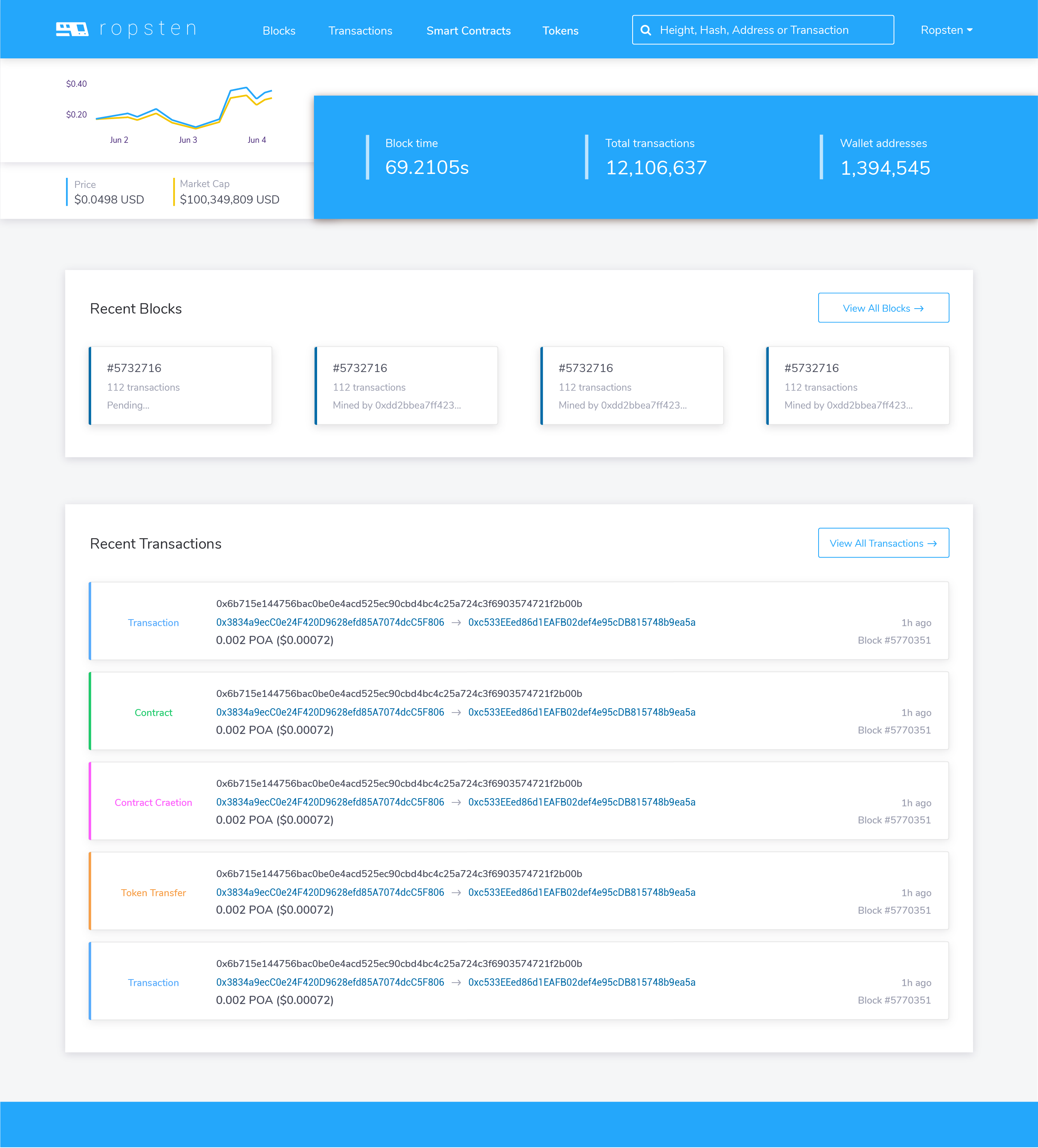Click the Token Transfer type label
The height and width of the screenshot is (1148, 1038).
pos(153,893)
